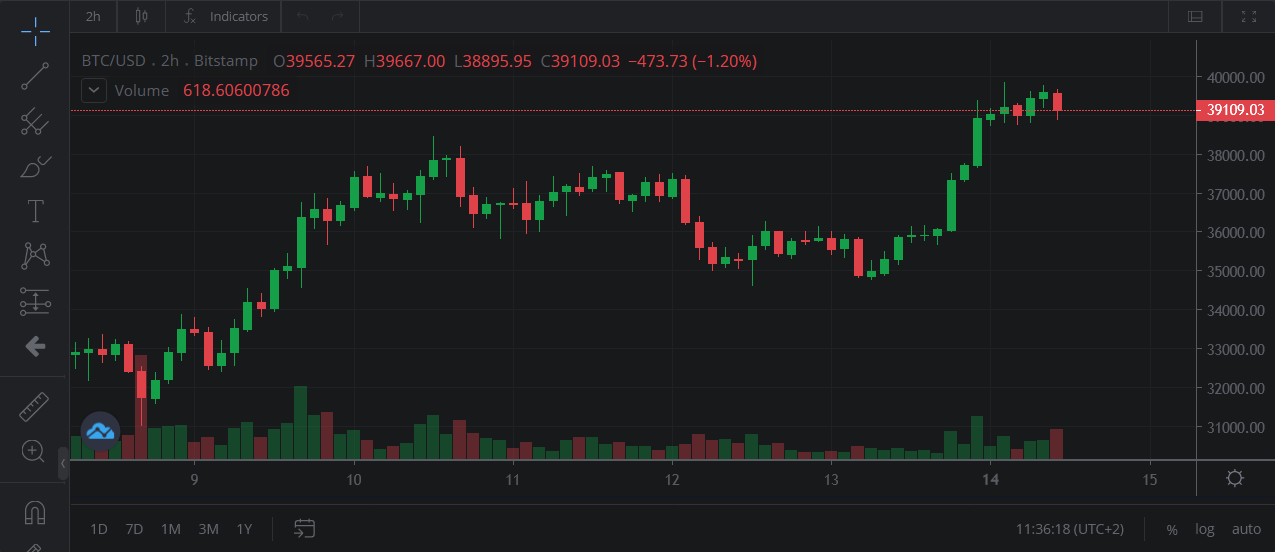Open the Indicators dialog
Screen dimensions: 1275x552
point(225,16)
